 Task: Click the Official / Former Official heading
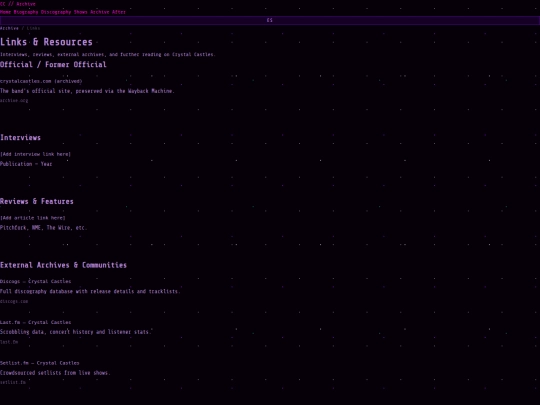click(53, 64)
